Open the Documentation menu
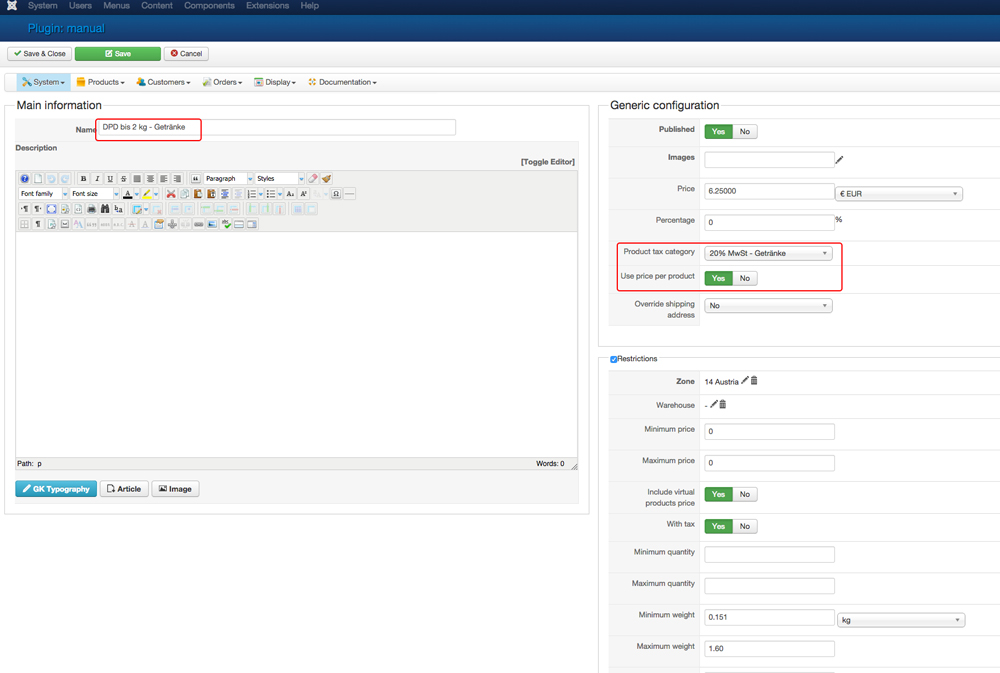This screenshot has height=673, width=1000. tap(342, 82)
